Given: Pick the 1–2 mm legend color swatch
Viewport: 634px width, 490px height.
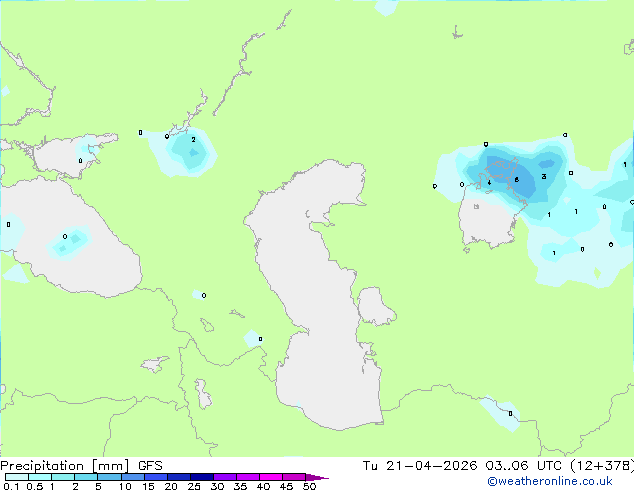Looking at the screenshot, I should (63, 477).
